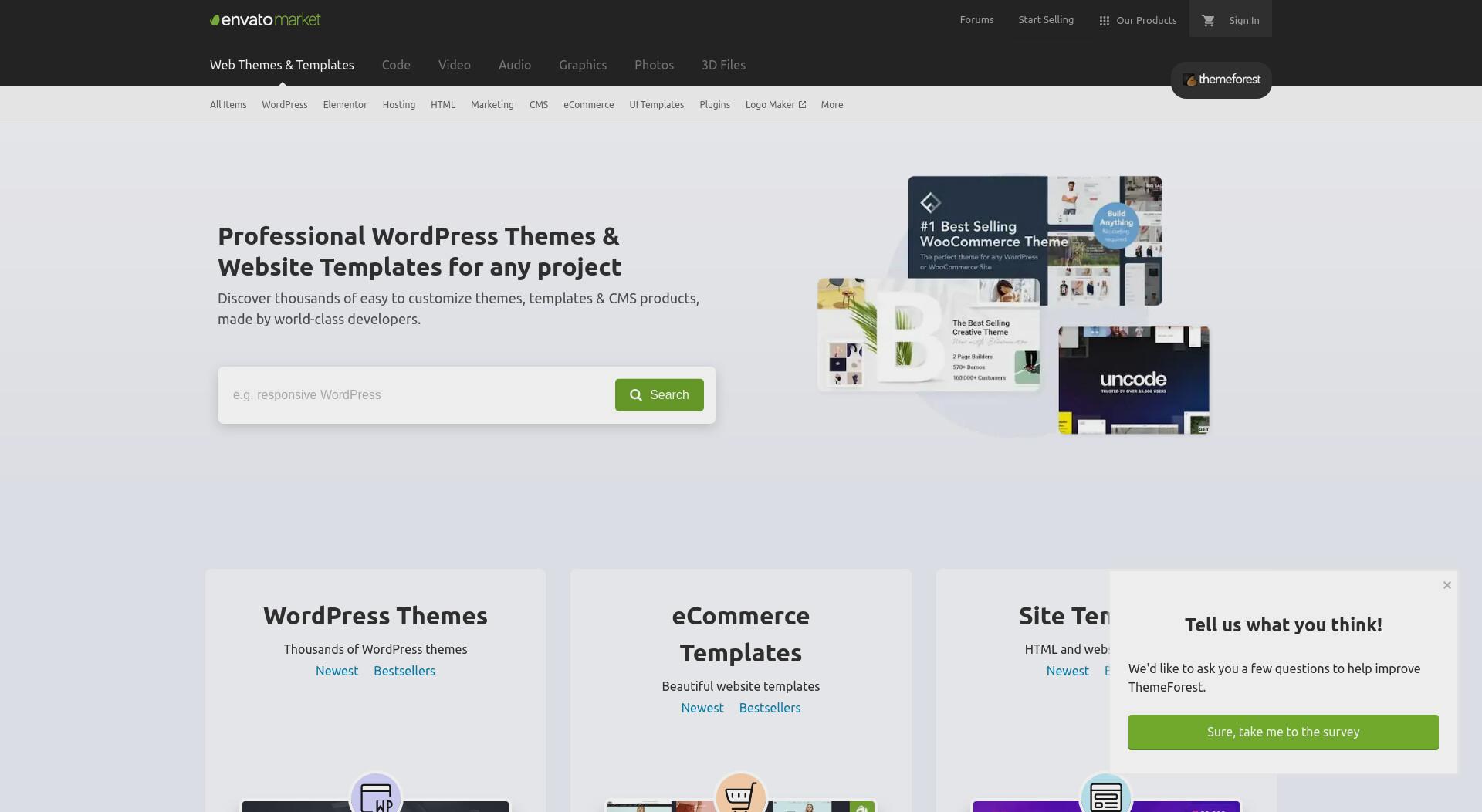Open the Plugins submenu item
Image resolution: width=1482 pixels, height=812 pixels.
715,105
